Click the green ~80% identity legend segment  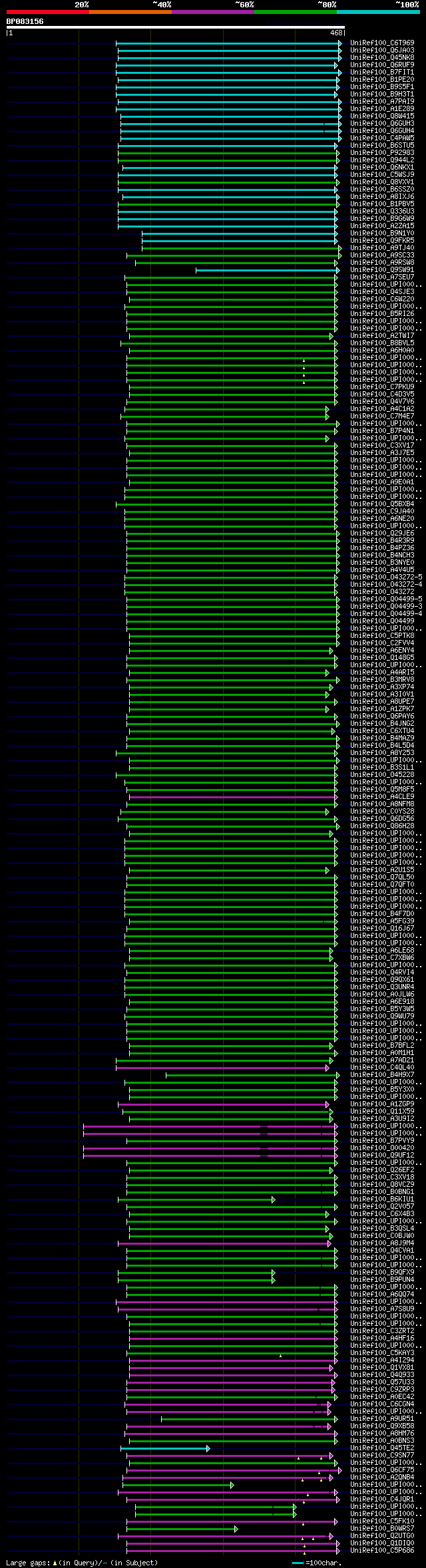(296, 12)
